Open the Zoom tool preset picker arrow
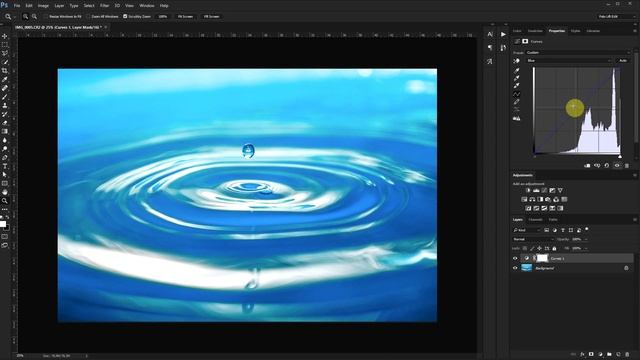640x360 pixels. pos(14,17)
